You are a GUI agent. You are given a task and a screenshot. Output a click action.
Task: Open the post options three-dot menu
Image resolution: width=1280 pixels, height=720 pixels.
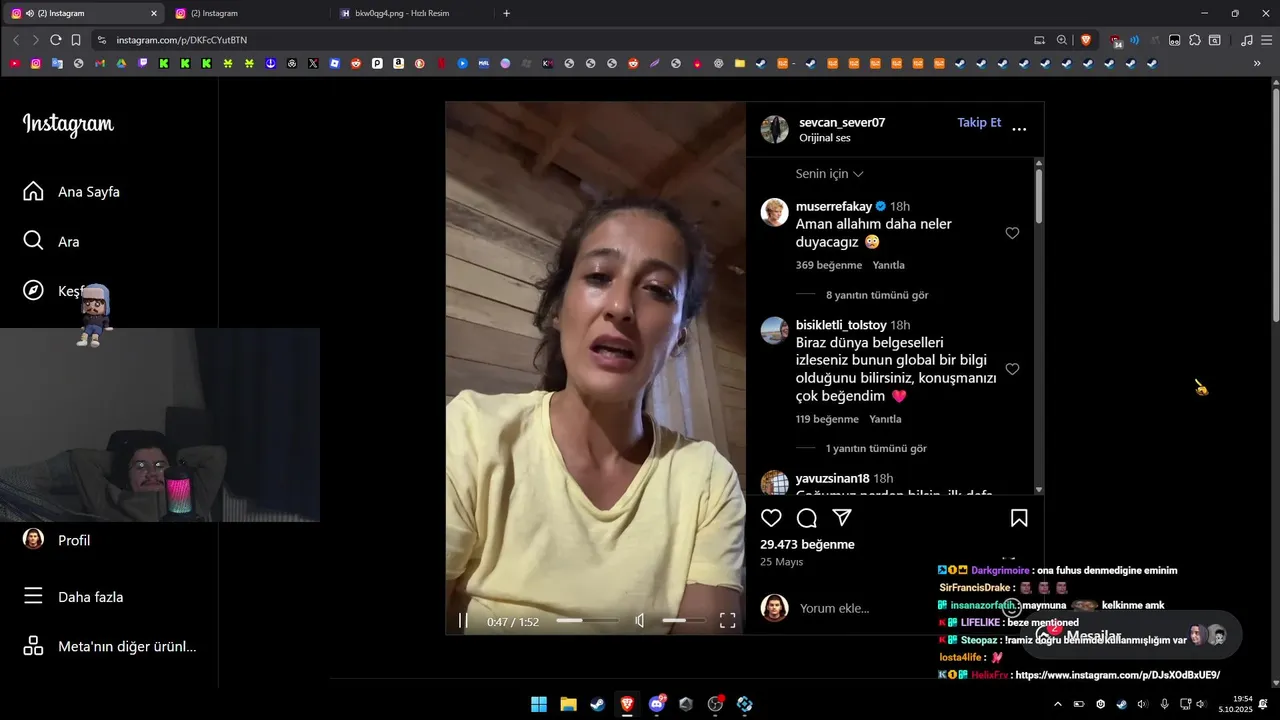tap(1019, 129)
